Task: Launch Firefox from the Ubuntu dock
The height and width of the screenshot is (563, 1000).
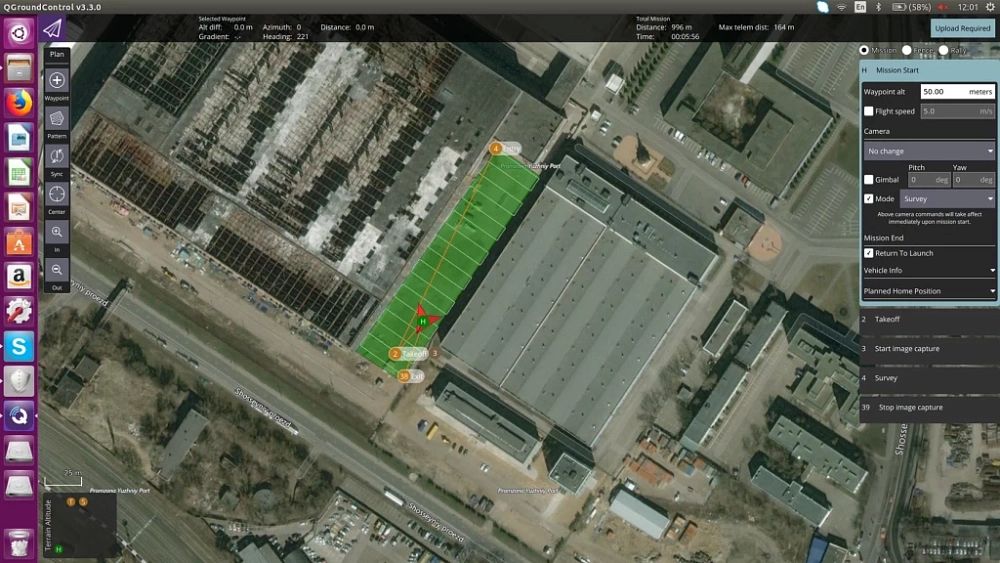Action: click(19, 103)
